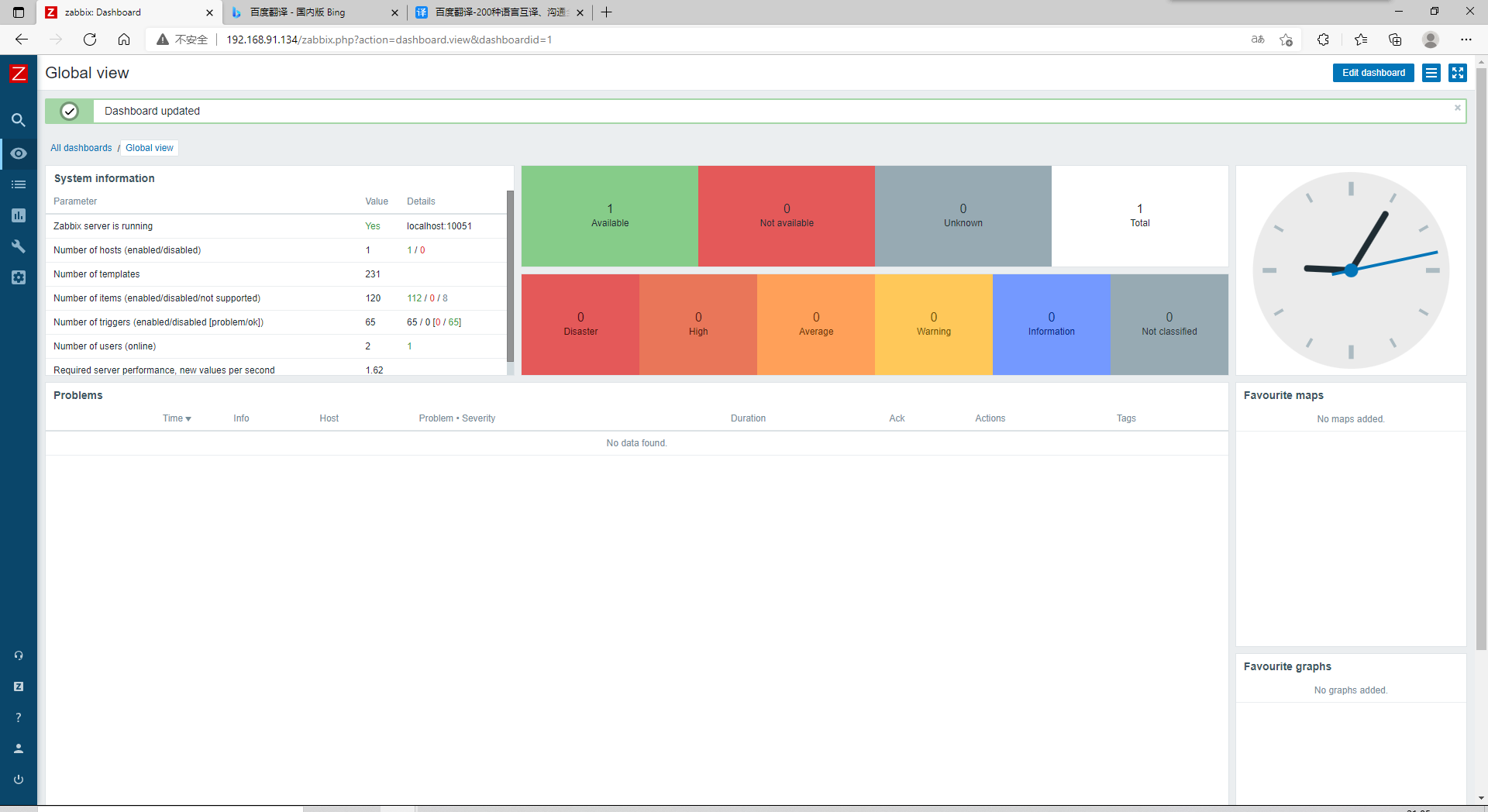Click the Information severity tile
Image resolution: width=1488 pixels, height=812 pixels.
(x=1052, y=325)
